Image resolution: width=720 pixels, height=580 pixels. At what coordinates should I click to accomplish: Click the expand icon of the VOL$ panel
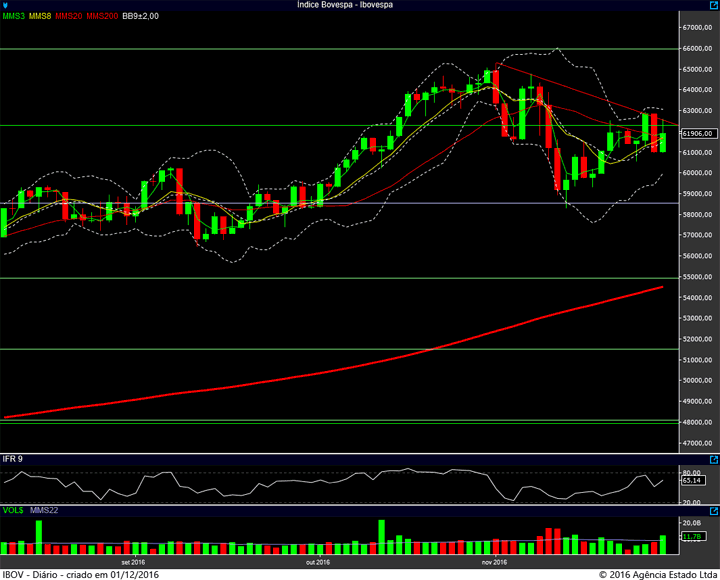(714, 511)
